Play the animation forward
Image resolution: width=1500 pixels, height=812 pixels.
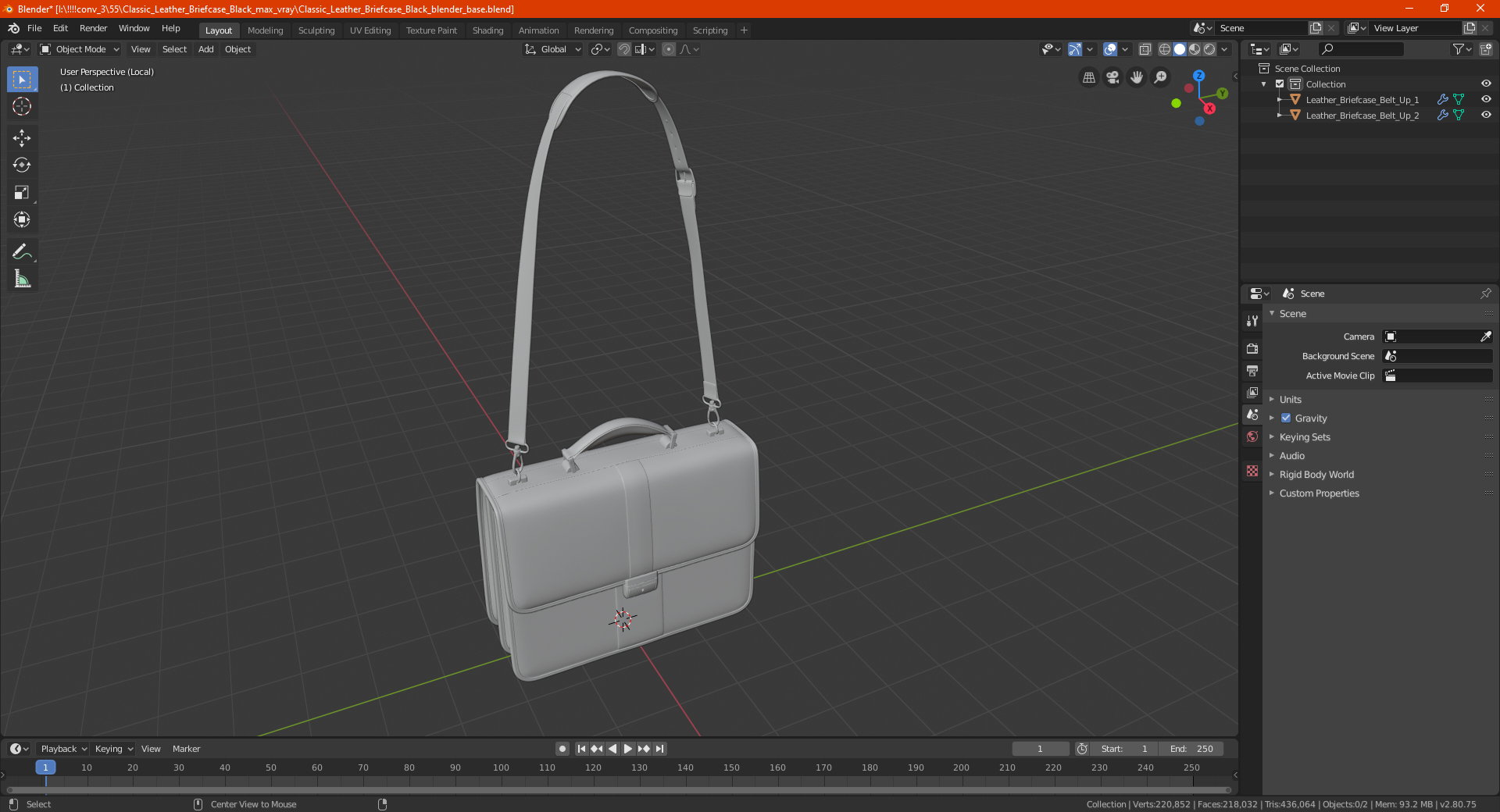pos(628,749)
